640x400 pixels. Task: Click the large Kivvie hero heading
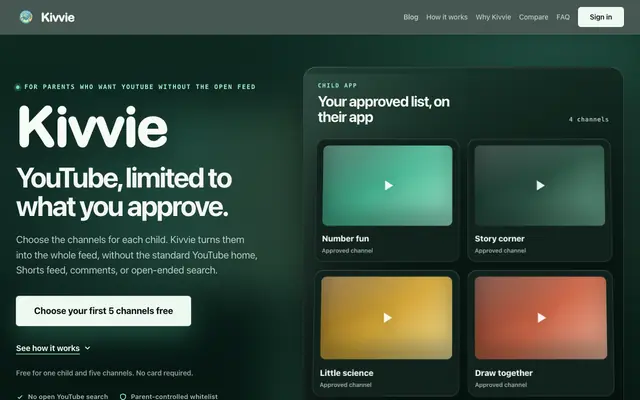92,127
